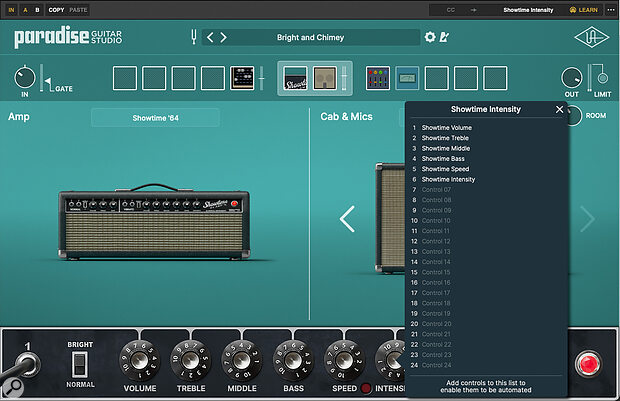Flip the BRIGHT/NORMAL switch
This screenshot has width=620, height=401.
(x=79, y=364)
